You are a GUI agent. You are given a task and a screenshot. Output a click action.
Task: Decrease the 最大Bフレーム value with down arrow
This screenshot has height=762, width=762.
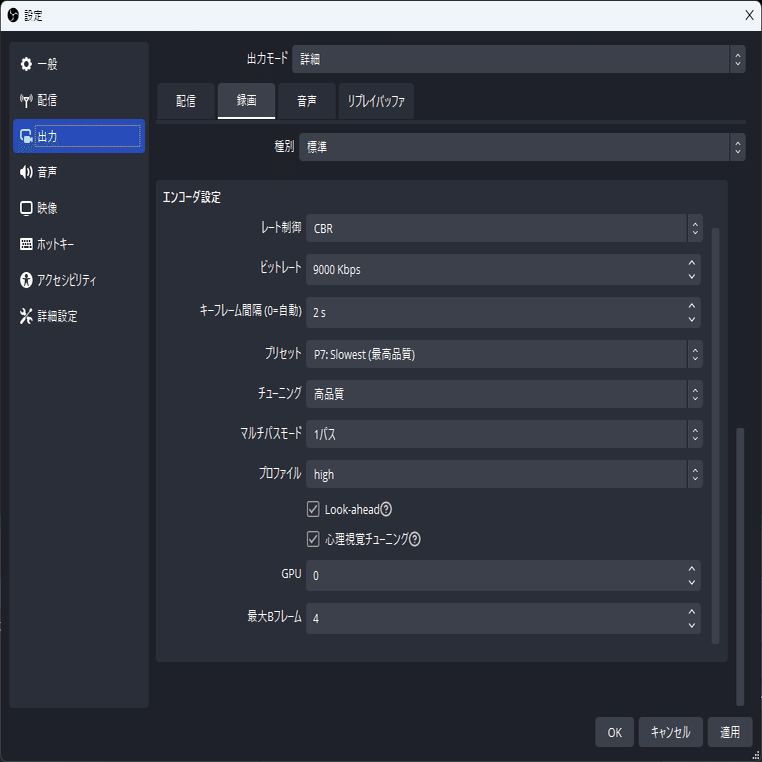(x=692, y=625)
